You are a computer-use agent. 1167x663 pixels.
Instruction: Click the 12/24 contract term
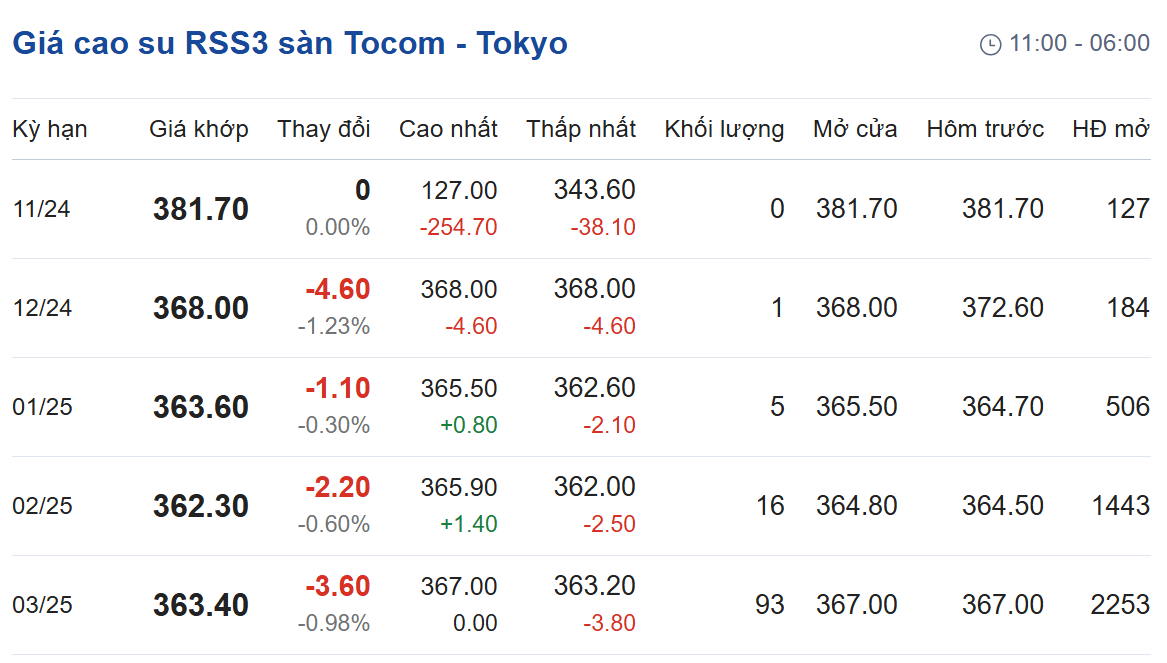pyautogui.click(x=42, y=308)
